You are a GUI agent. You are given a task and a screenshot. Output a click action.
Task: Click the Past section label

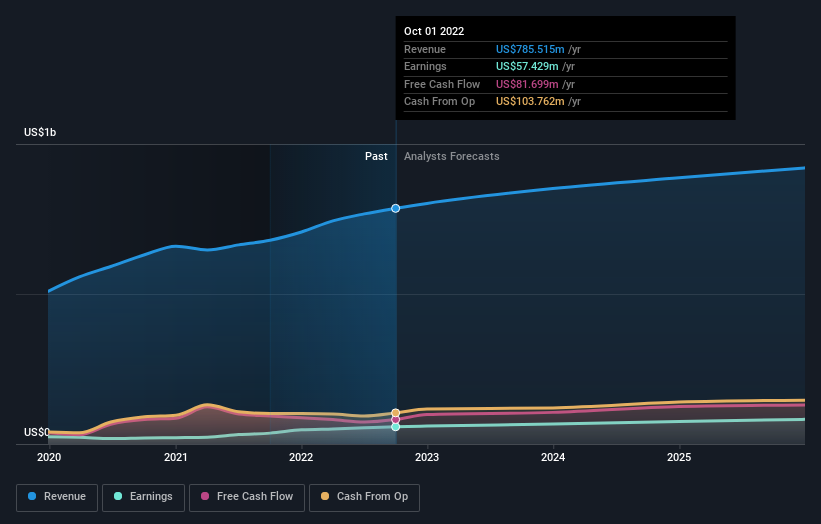376,157
